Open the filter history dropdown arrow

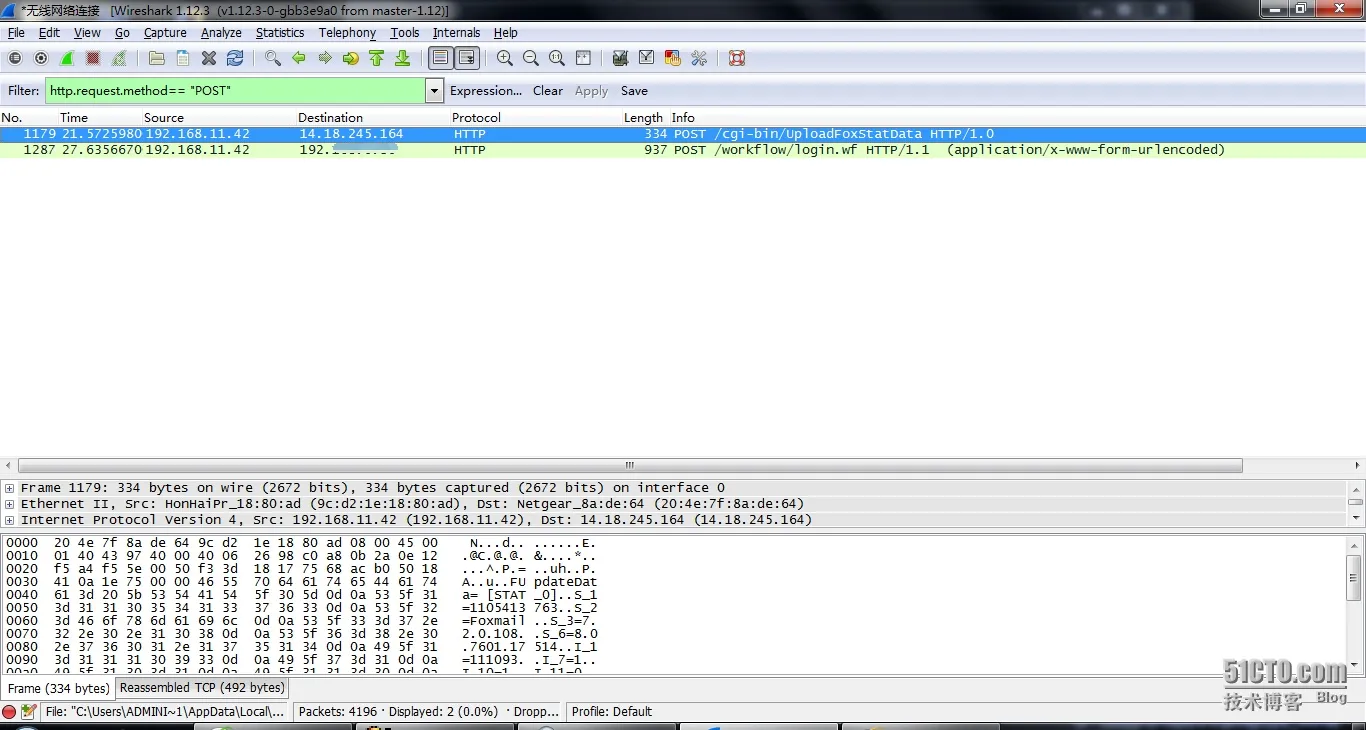point(434,91)
